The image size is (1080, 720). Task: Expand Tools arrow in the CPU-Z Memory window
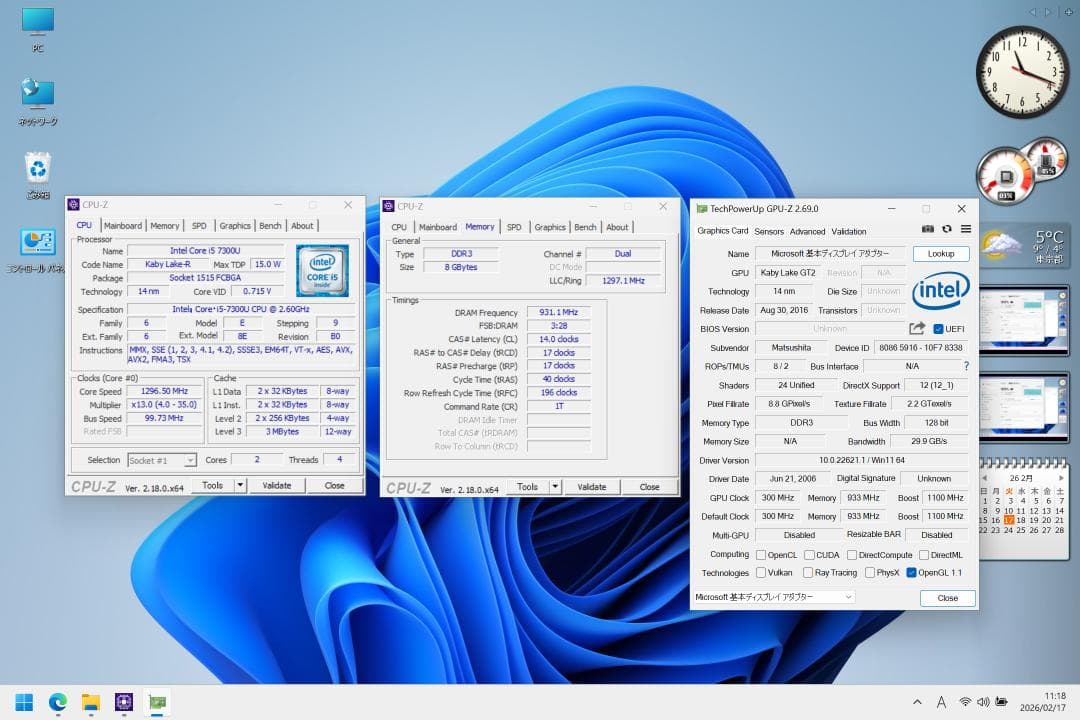pyautogui.click(x=554, y=487)
